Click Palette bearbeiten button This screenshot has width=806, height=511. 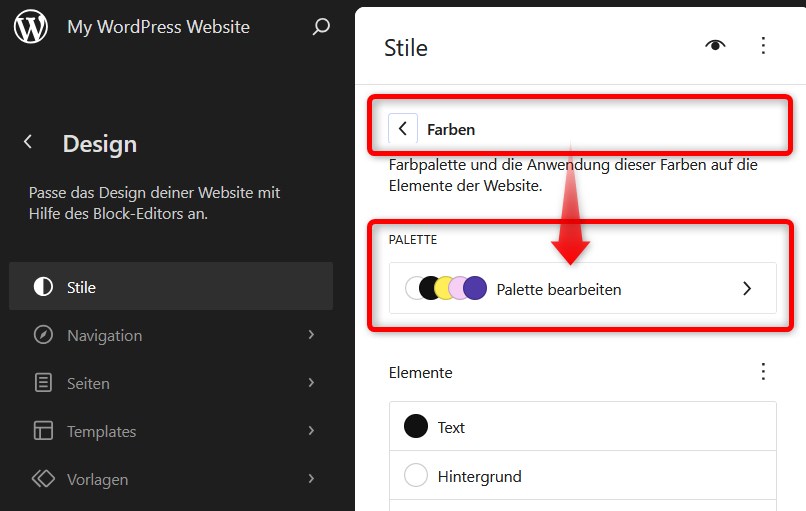(582, 288)
